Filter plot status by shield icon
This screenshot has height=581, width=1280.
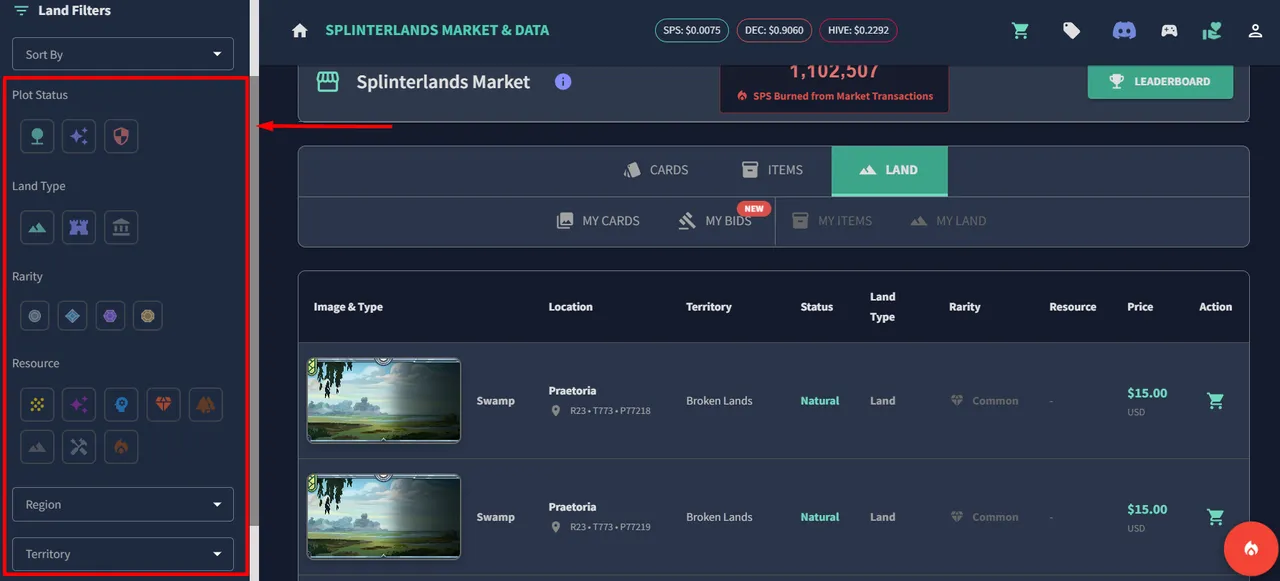[121, 137]
